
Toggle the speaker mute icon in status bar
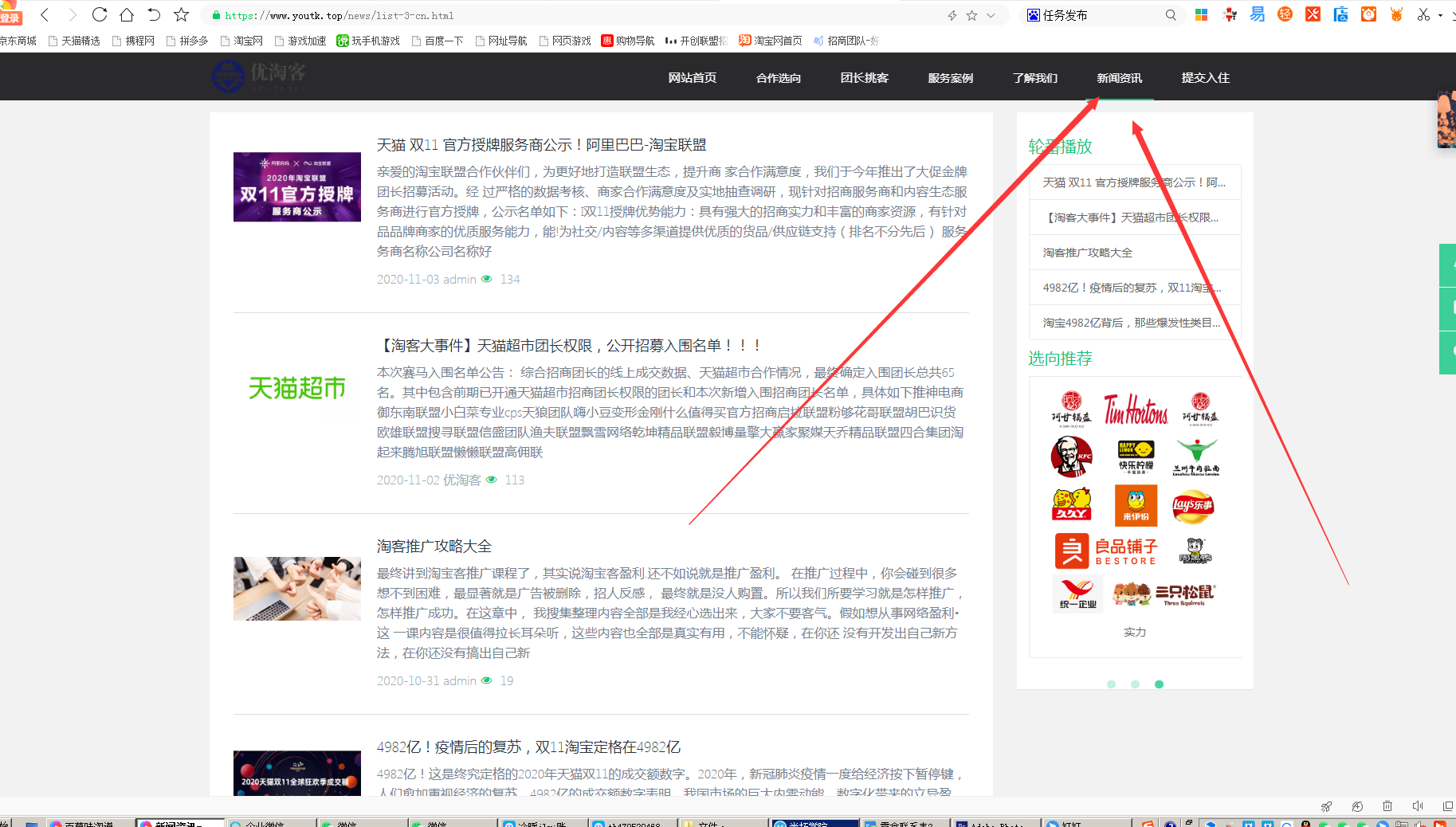[1418, 806]
